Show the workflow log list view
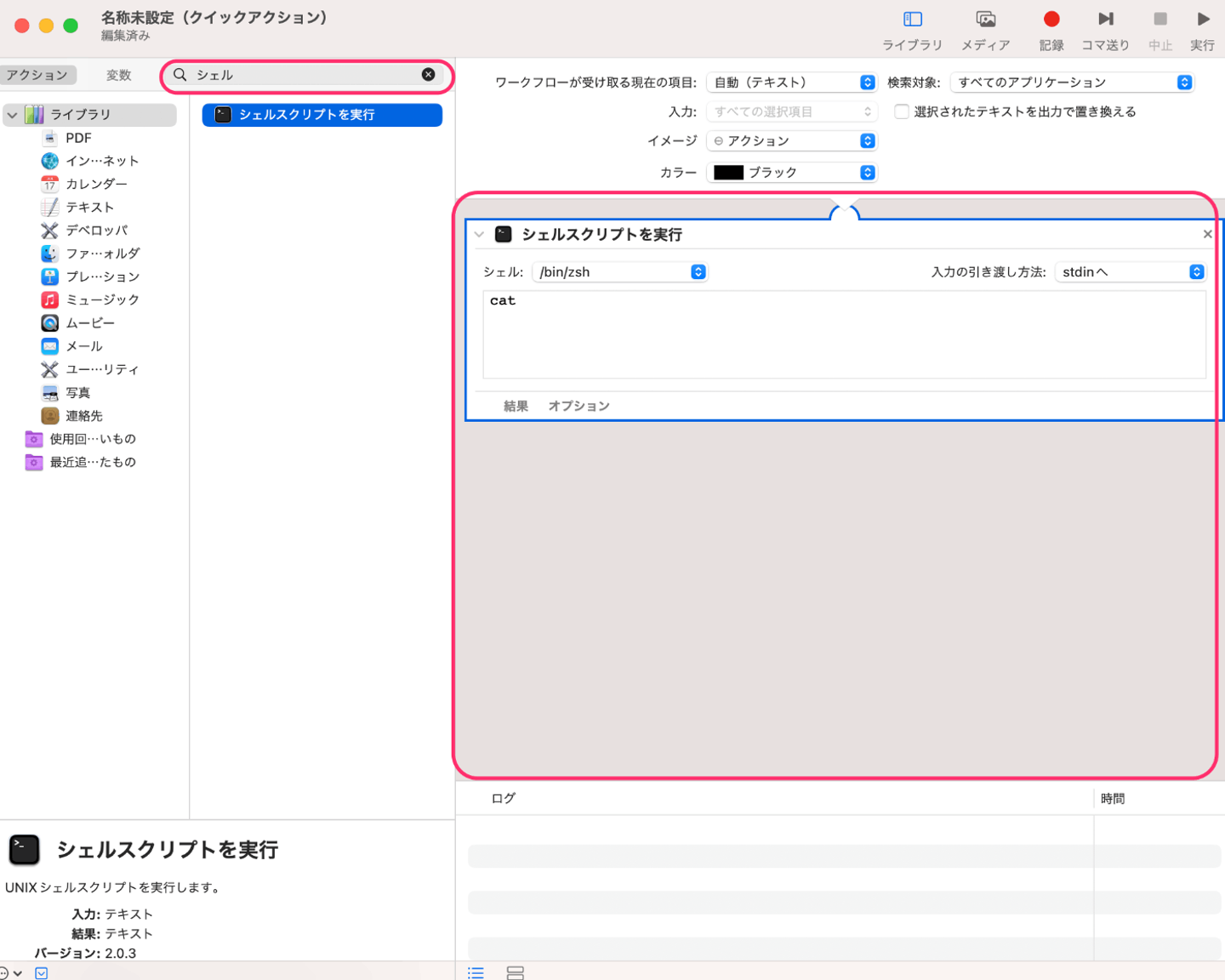Viewport: 1225px width, 980px height. pyautogui.click(x=476, y=972)
